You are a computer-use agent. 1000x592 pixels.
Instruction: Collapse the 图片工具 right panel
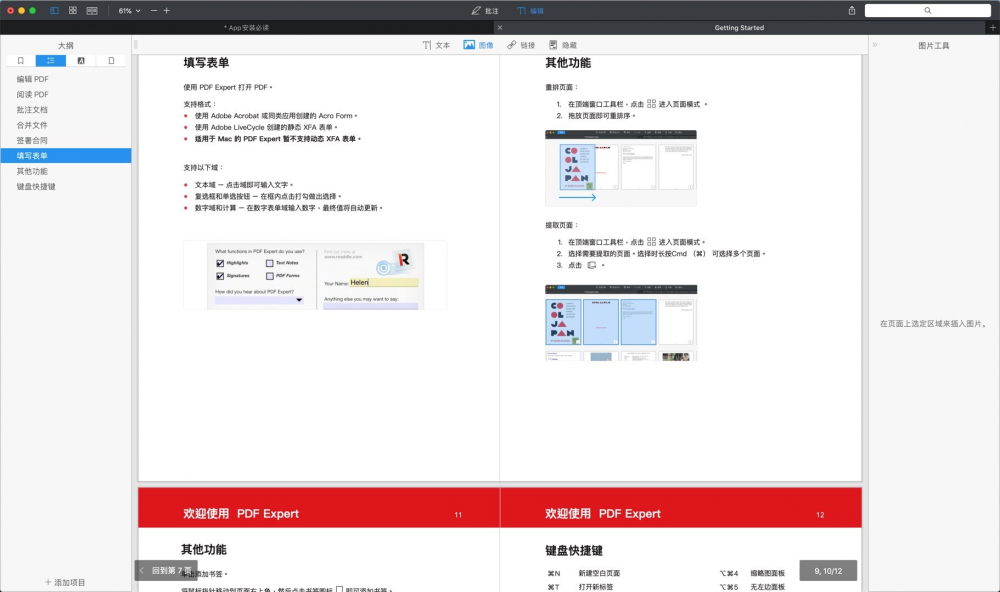(x=875, y=45)
